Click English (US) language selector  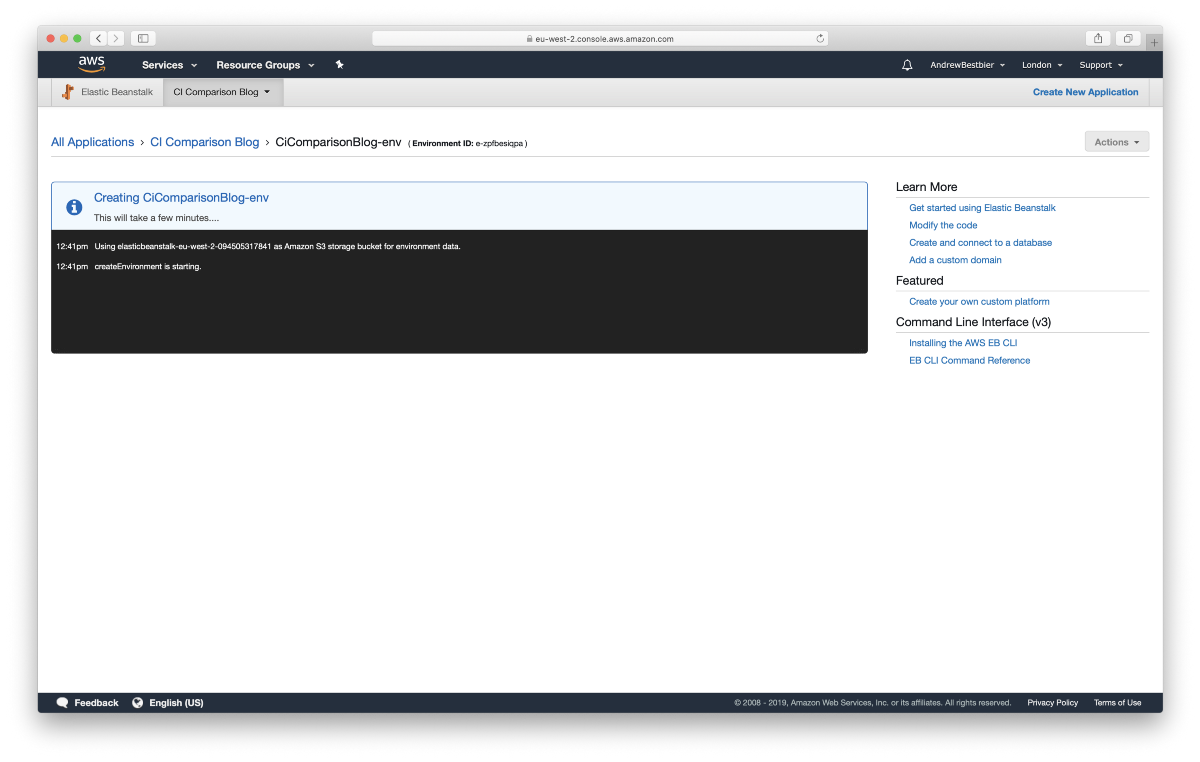click(168, 703)
